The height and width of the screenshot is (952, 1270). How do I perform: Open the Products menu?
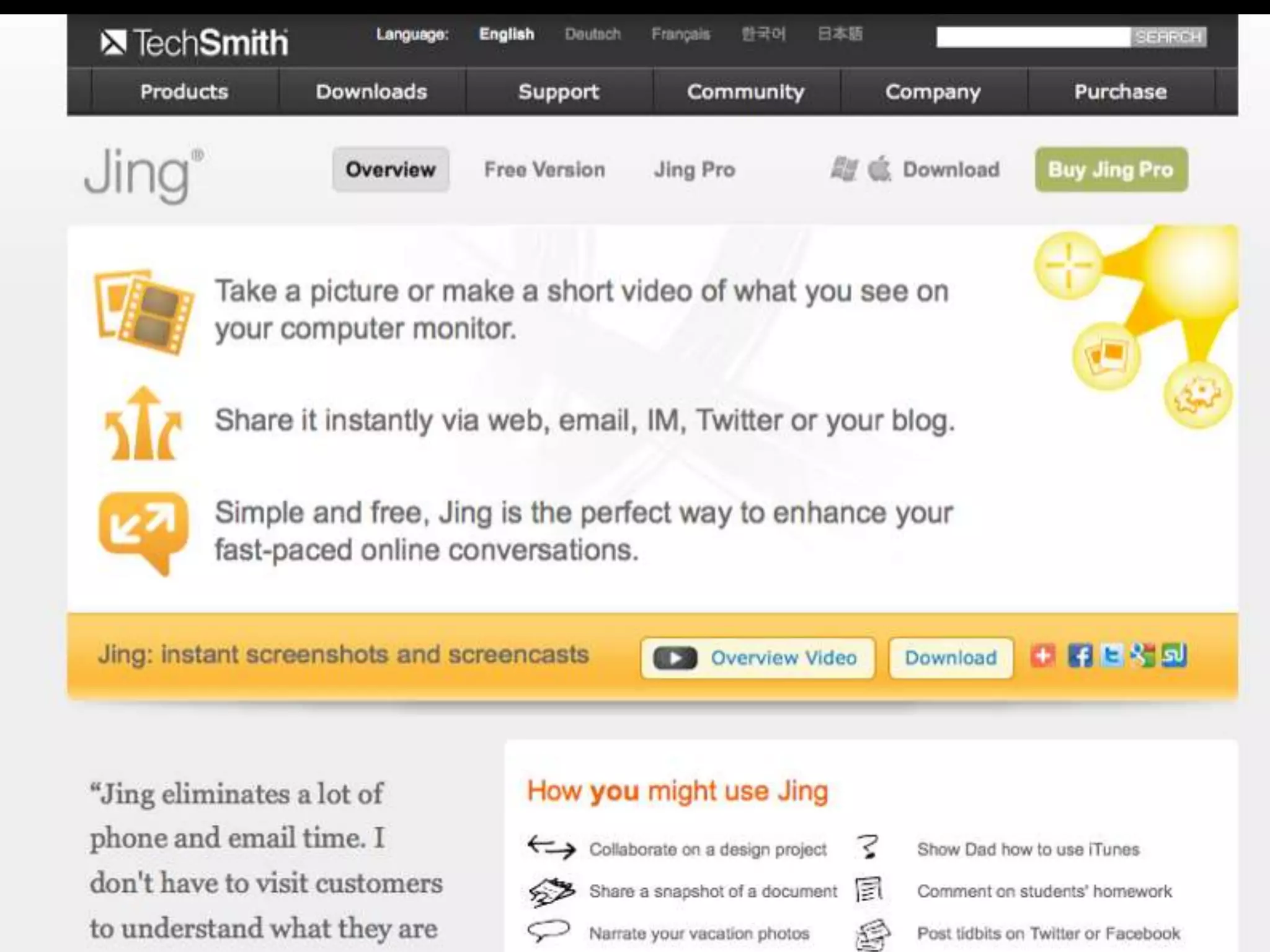point(184,92)
